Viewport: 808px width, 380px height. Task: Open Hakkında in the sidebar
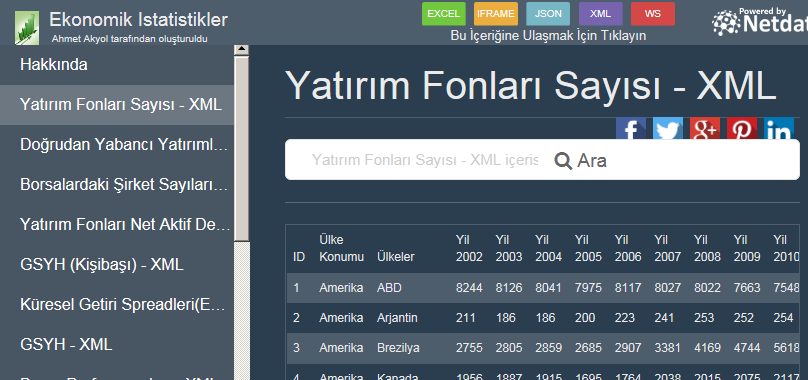[117, 65]
